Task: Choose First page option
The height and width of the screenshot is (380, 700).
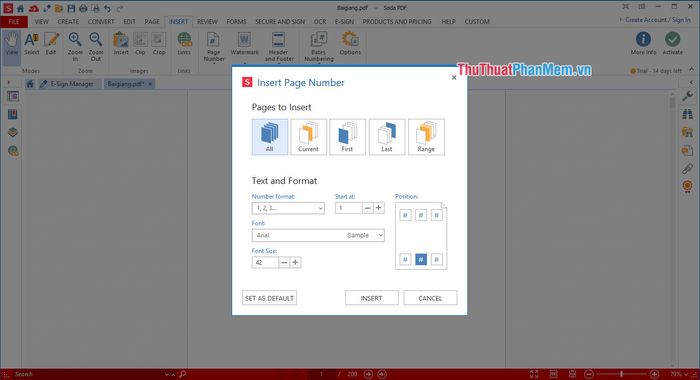Action: coord(347,137)
